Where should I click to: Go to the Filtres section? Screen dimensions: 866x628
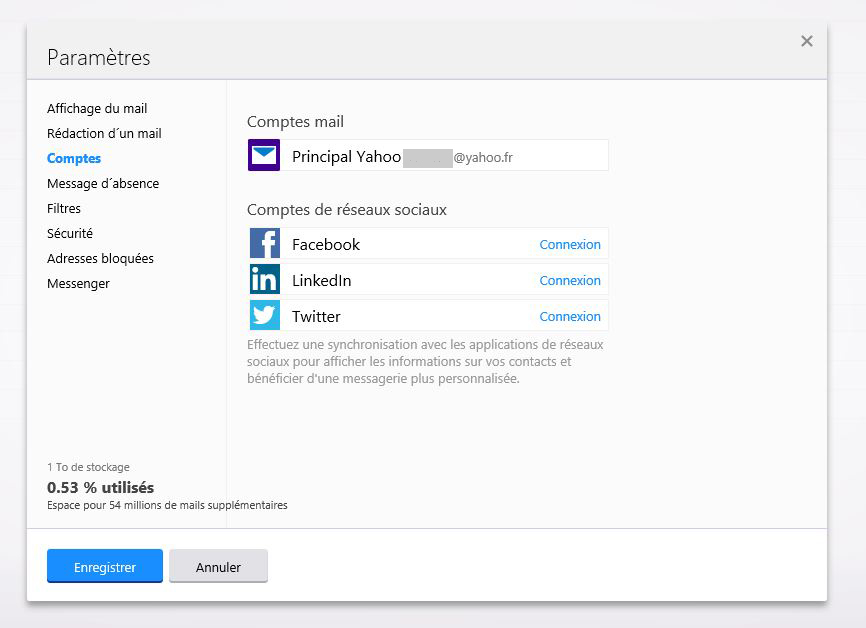click(64, 208)
